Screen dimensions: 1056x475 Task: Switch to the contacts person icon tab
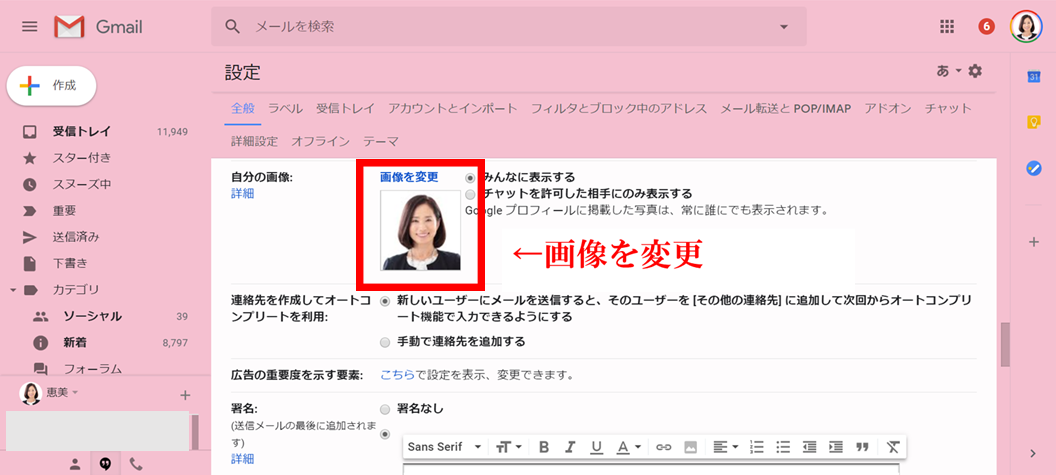(75, 464)
